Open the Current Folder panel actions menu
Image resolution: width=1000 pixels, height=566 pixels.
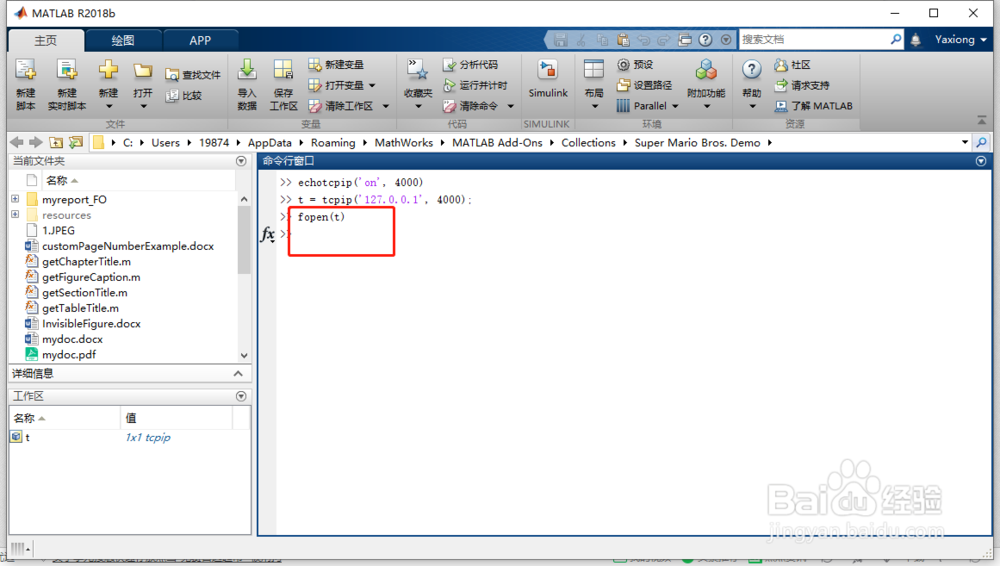[241, 161]
